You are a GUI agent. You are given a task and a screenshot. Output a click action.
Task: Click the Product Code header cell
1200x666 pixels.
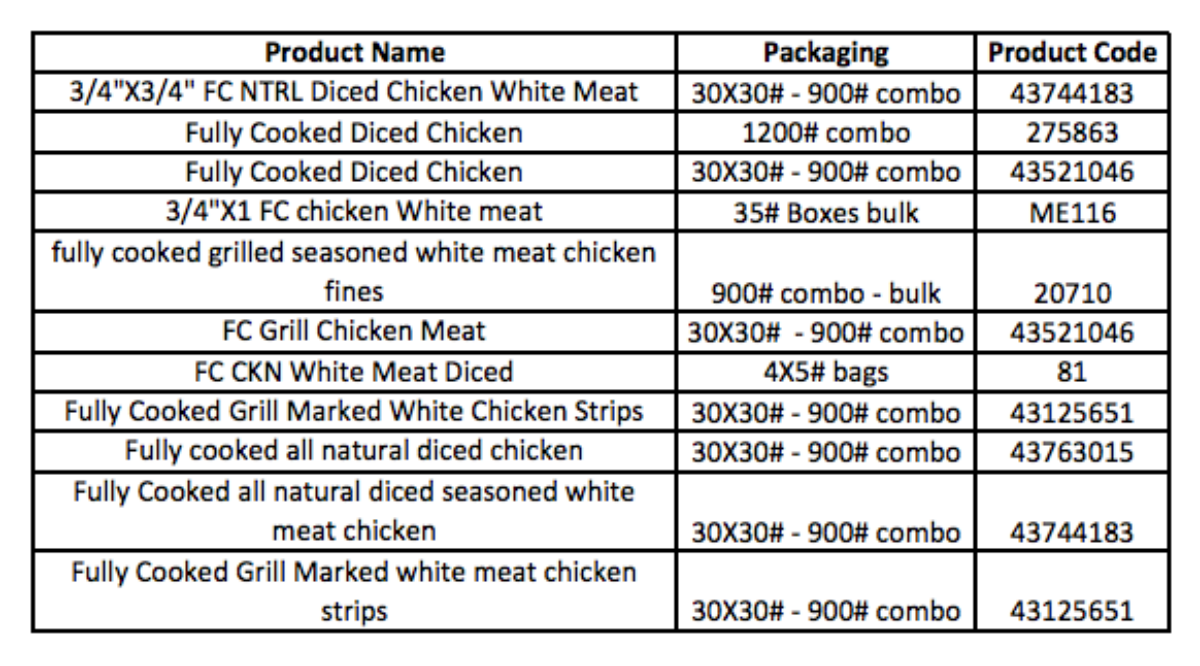pyautogui.click(x=1072, y=53)
